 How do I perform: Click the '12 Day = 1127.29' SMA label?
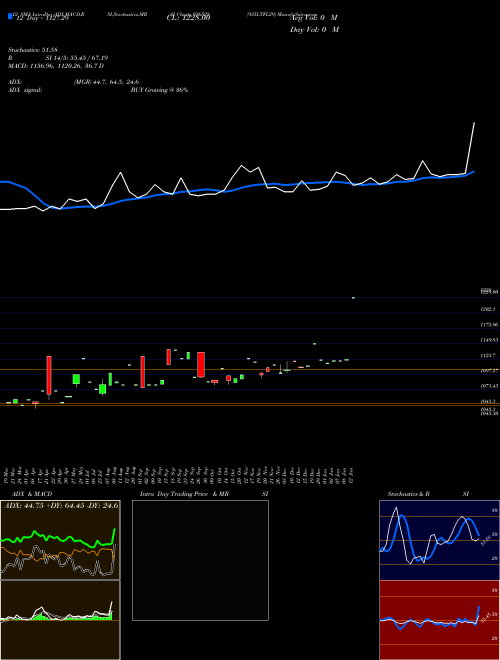pyautogui.click(x=42, y=18)
